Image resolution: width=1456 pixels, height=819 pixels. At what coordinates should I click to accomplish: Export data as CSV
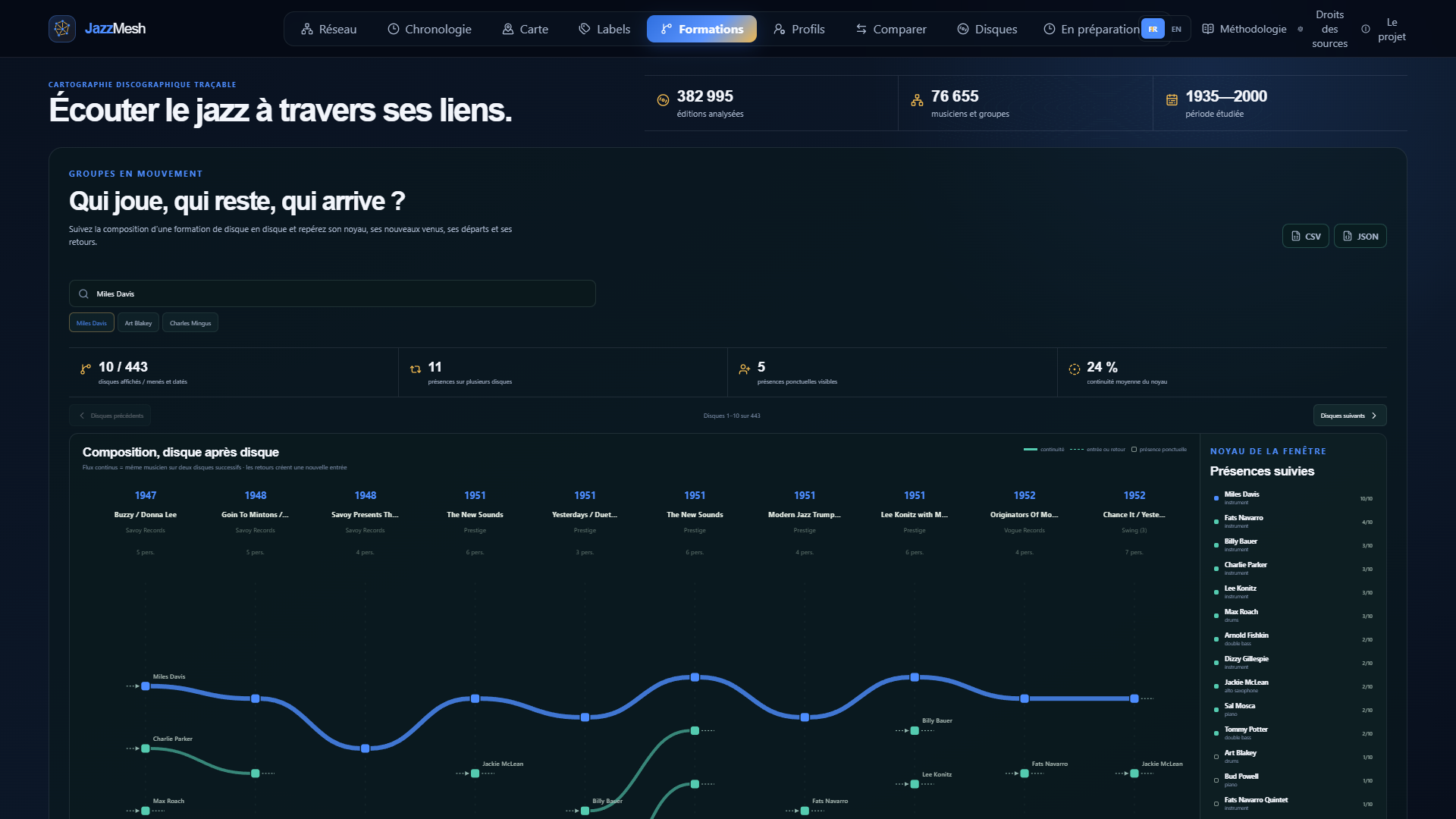coord(1306,236)
